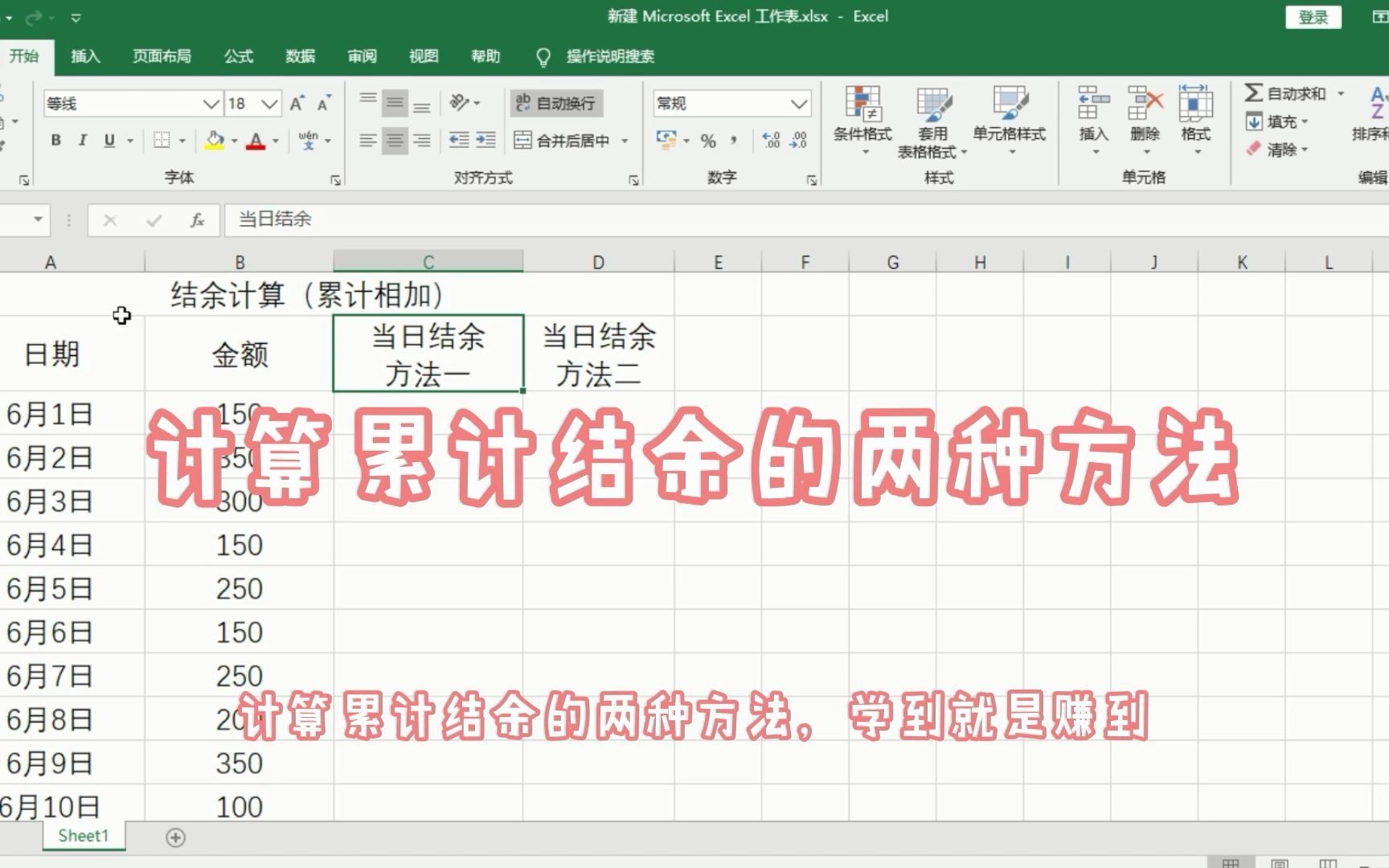This screenshot has height=868, width=1389.
Task: Open format as table (套用表格格式)
Action: [932, 121]
